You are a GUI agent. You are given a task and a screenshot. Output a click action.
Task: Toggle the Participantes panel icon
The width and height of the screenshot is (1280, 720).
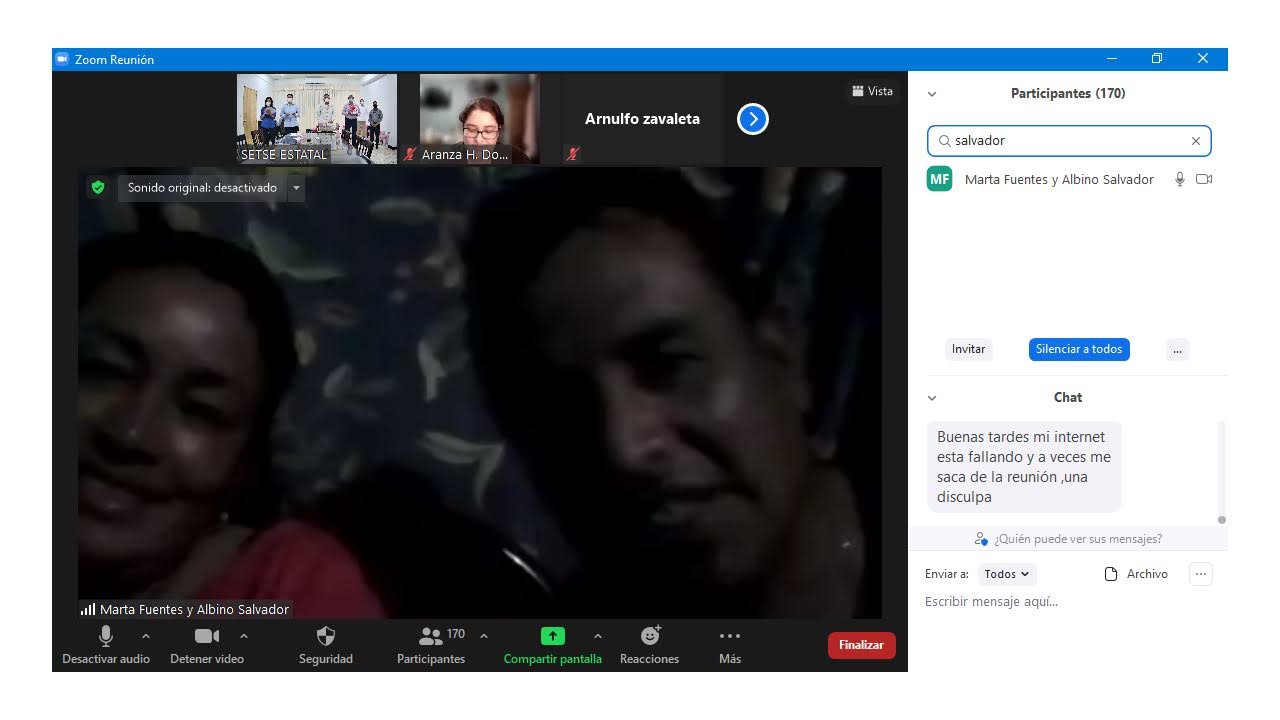click(431, 636)
